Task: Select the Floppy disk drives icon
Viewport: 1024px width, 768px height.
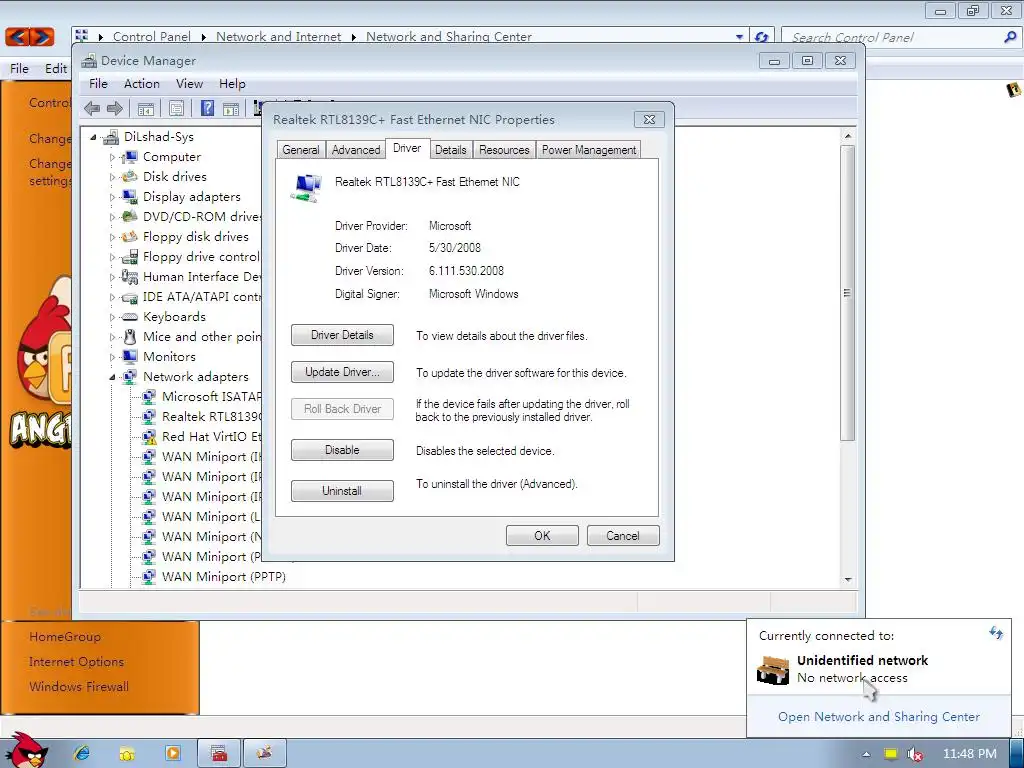Action: [130, 236]
